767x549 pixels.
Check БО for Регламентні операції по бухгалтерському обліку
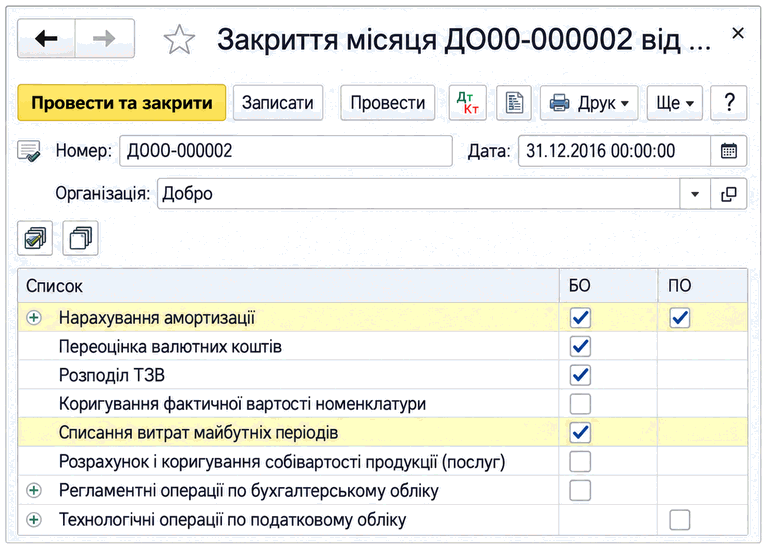pos(580,490)
